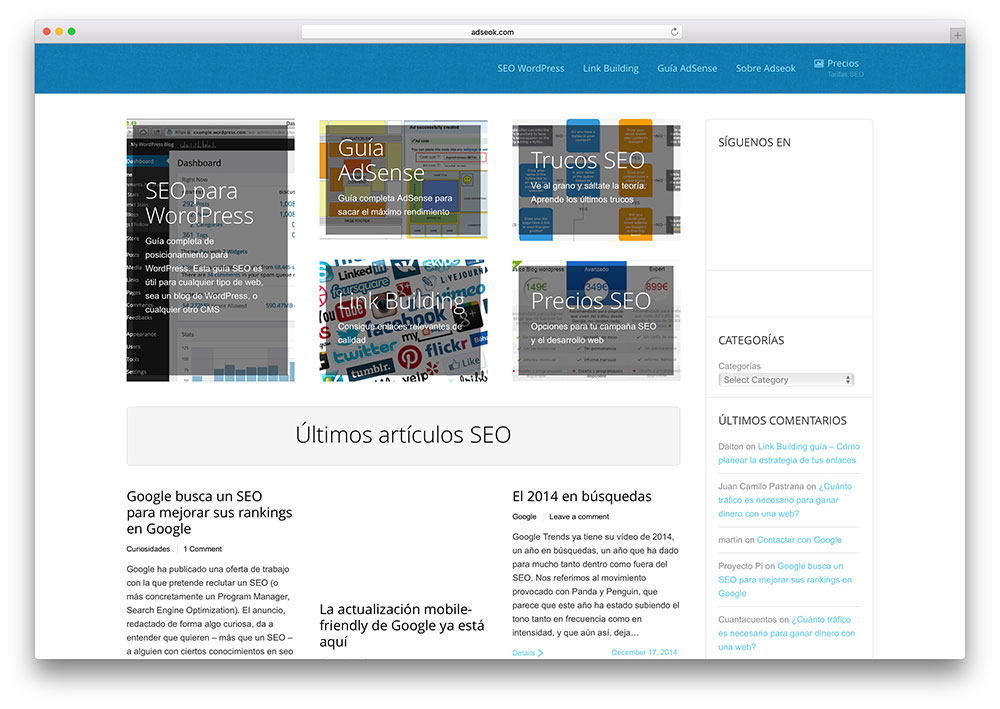View the Precios SEO banner
The width and height of the screenshot is (1000, 709).
point(596,320)
